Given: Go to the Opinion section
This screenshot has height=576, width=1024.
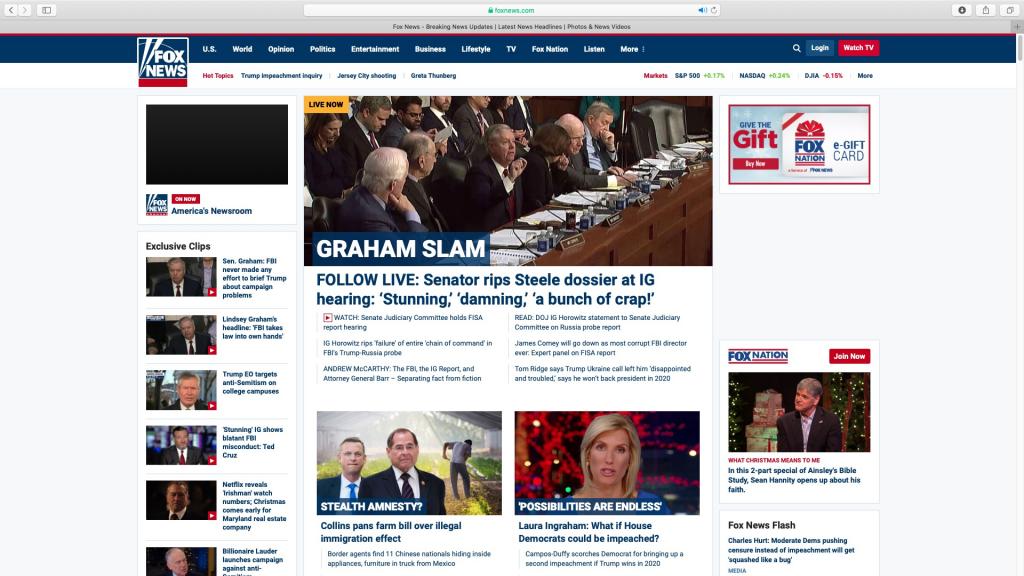Looking at the screenshot, I should (281, 49).
